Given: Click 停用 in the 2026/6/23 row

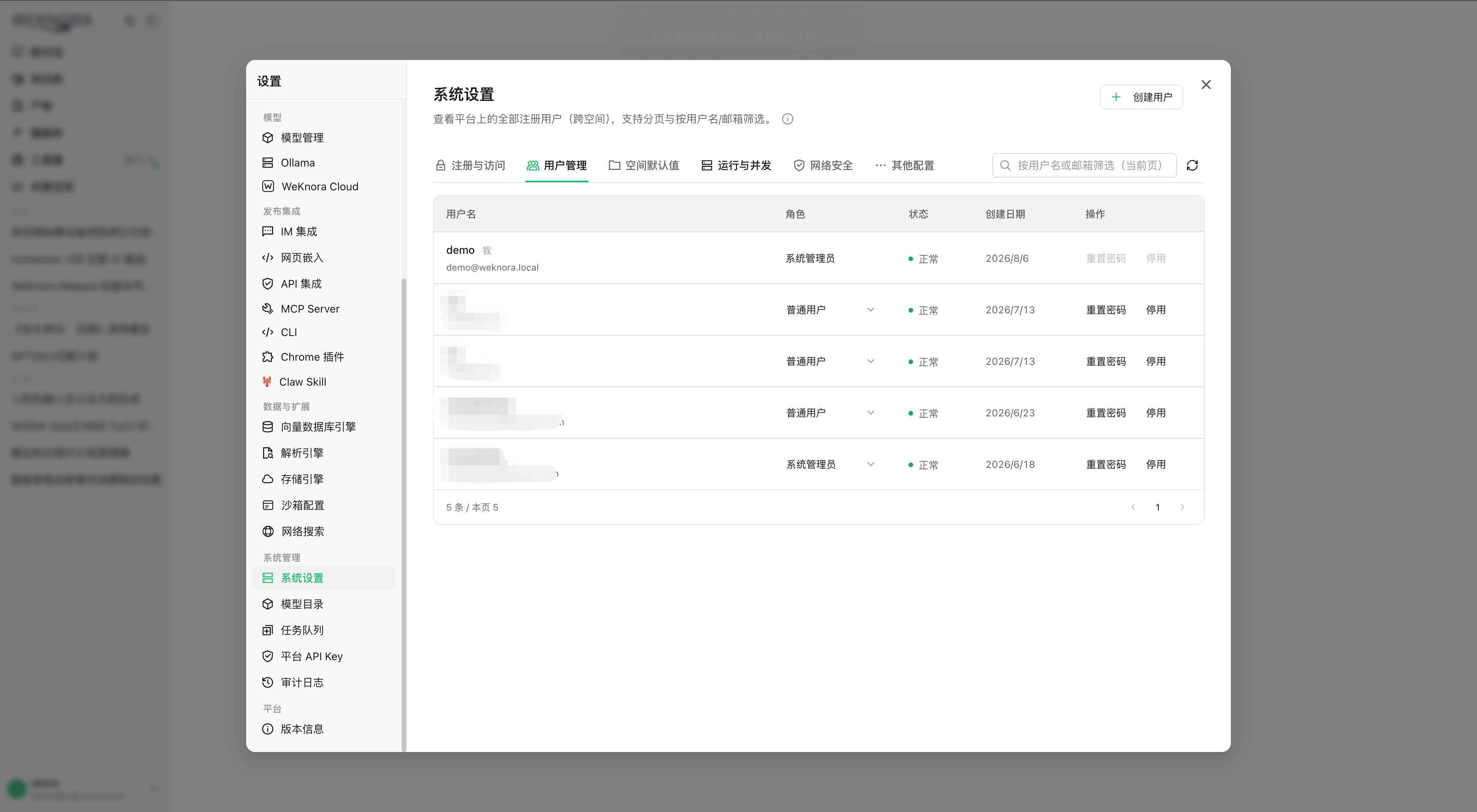Looking at the screenshot, I should (x=1155, y=413).
